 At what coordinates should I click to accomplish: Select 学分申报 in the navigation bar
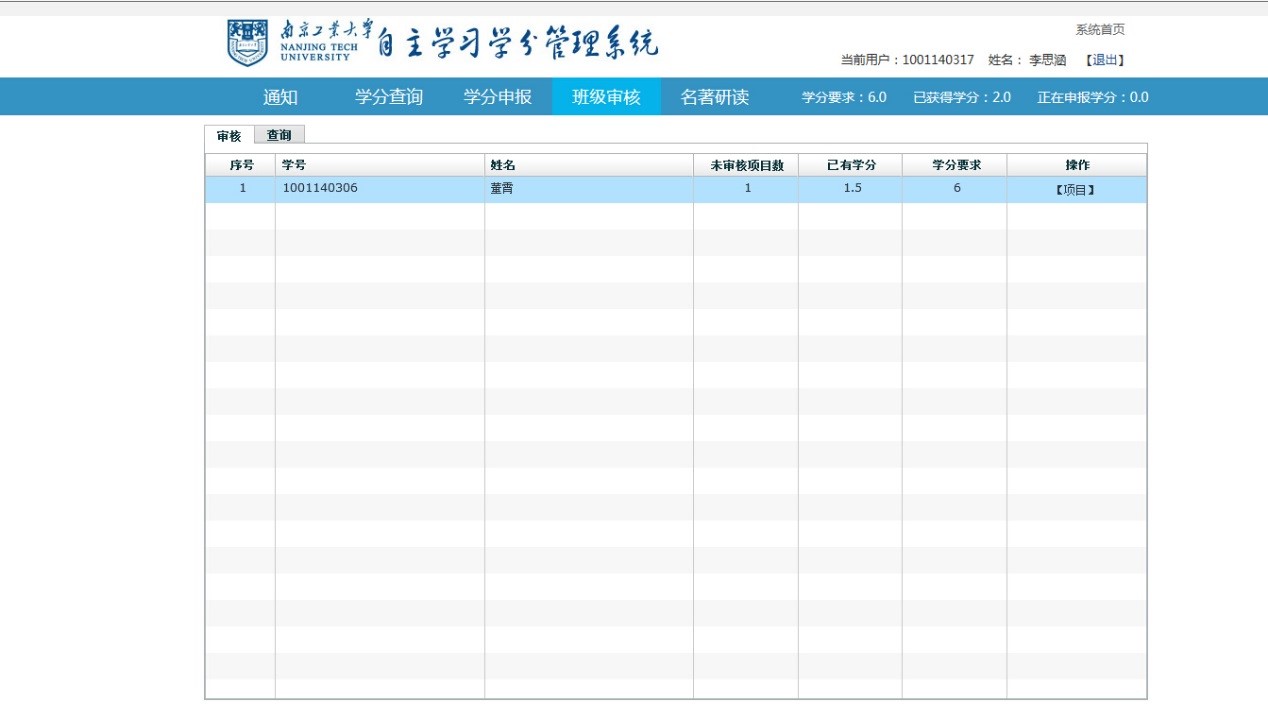coord(497,97)
